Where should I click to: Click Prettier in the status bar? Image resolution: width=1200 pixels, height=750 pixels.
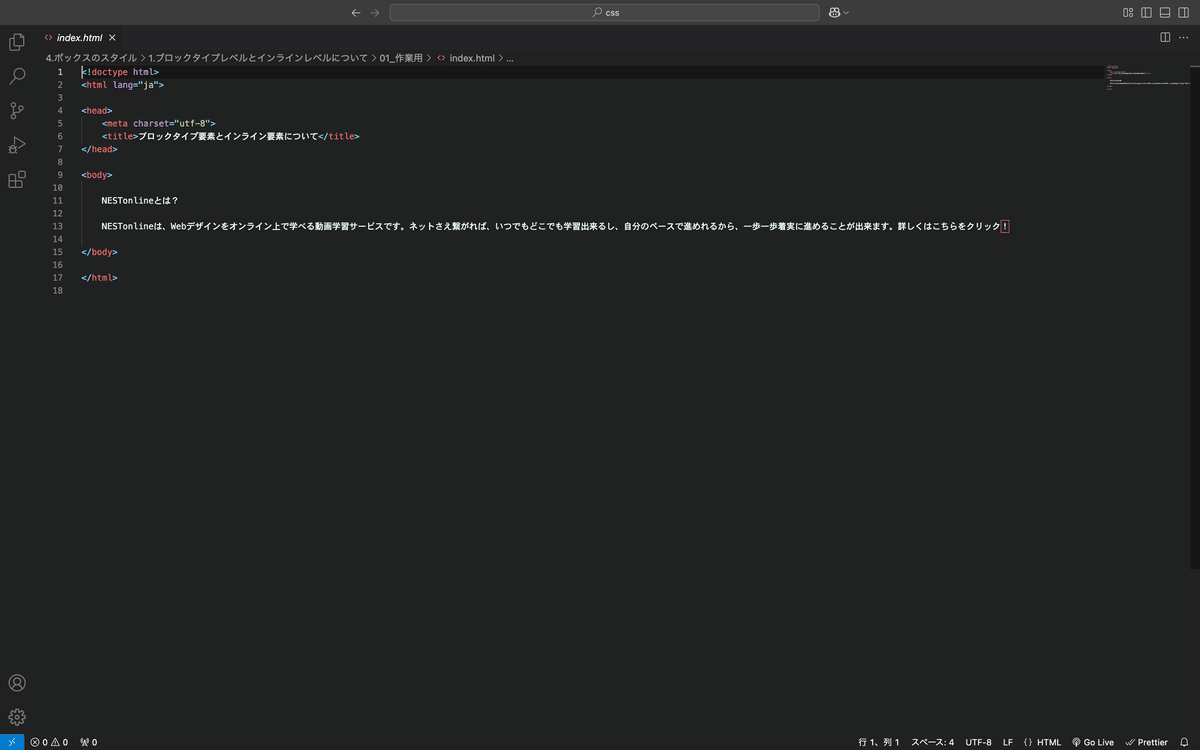pyautogui.click(x=1146, y=742)
